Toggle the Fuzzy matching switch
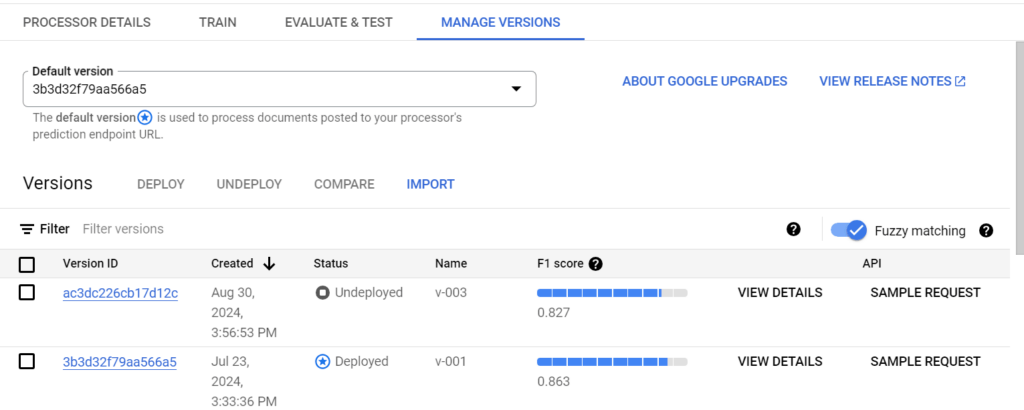Screen dimensions: 1024x410 (848, 230)
